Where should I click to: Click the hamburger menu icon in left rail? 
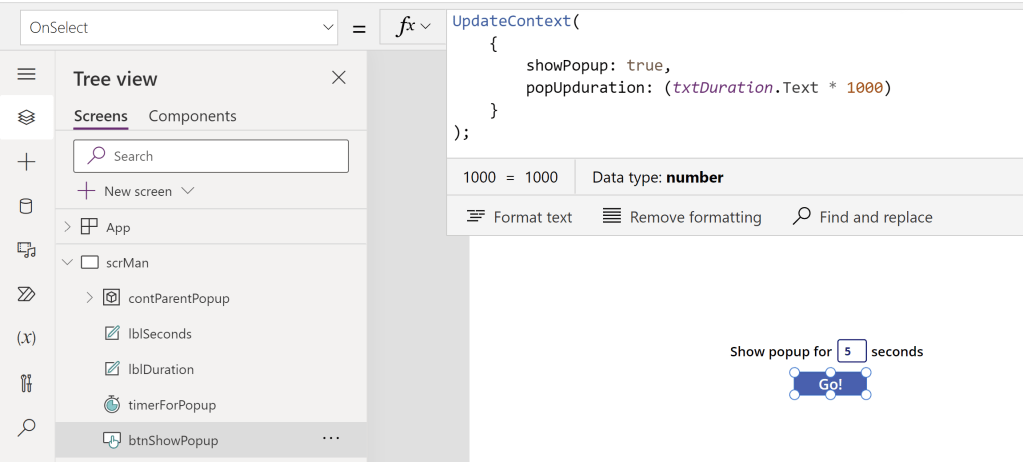pos(27,75)
